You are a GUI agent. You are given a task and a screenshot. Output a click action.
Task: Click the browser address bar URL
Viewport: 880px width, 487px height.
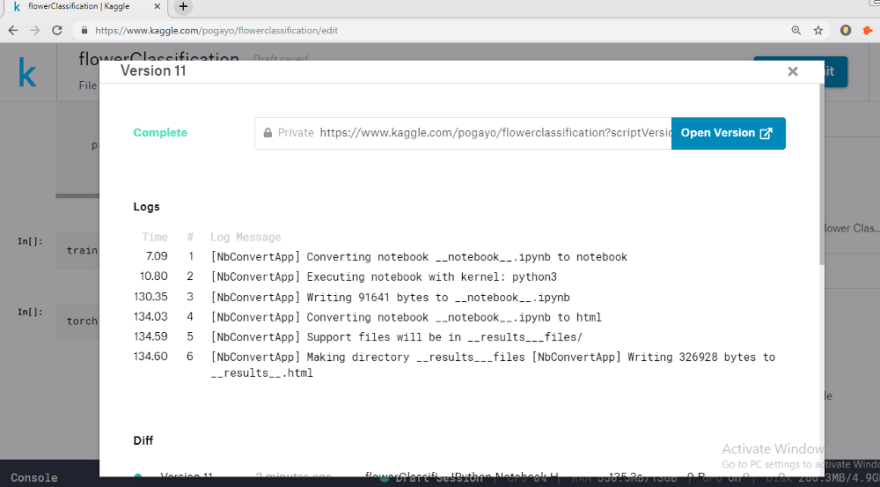tap(216, 30)
